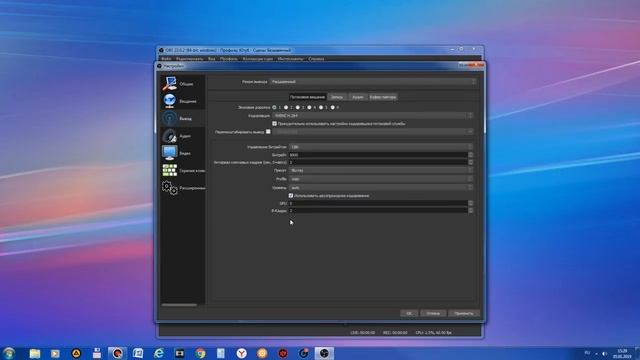This screenshot has width=640, height=360.
Task: Open File (Файл) menu in OBS window
Action: pyautogui.click(x=166, y=59)
